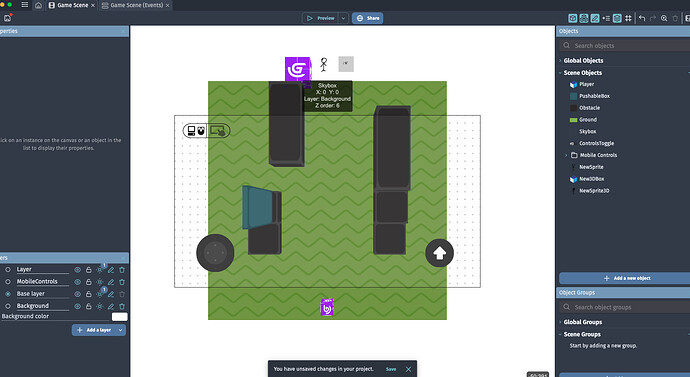Select the Background layer radio button
Image resolution: width=690 pixels, height=377 pixels.
tap(8, 306)
